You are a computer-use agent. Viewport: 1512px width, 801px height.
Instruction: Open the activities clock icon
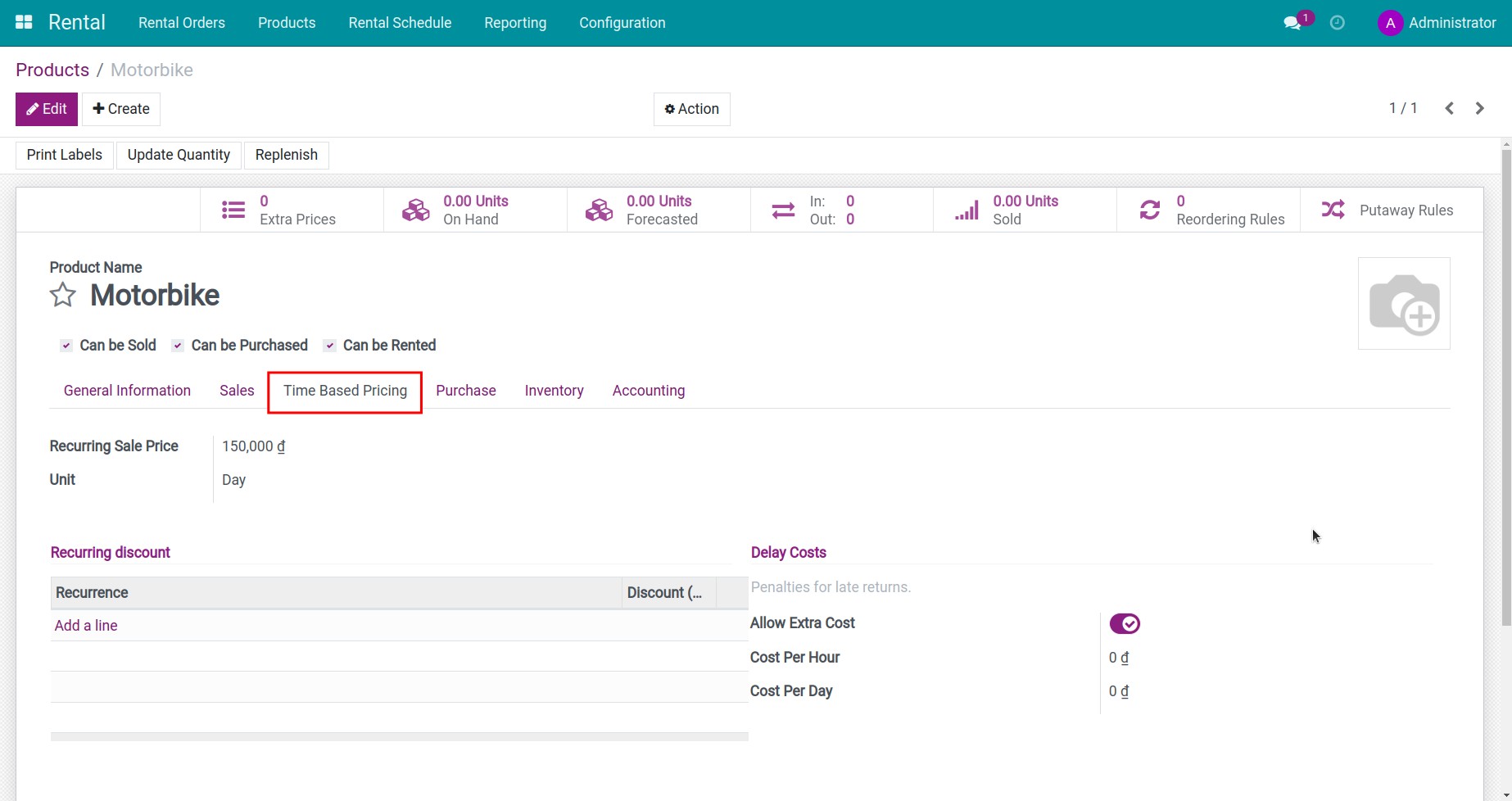click(1337, 23)
